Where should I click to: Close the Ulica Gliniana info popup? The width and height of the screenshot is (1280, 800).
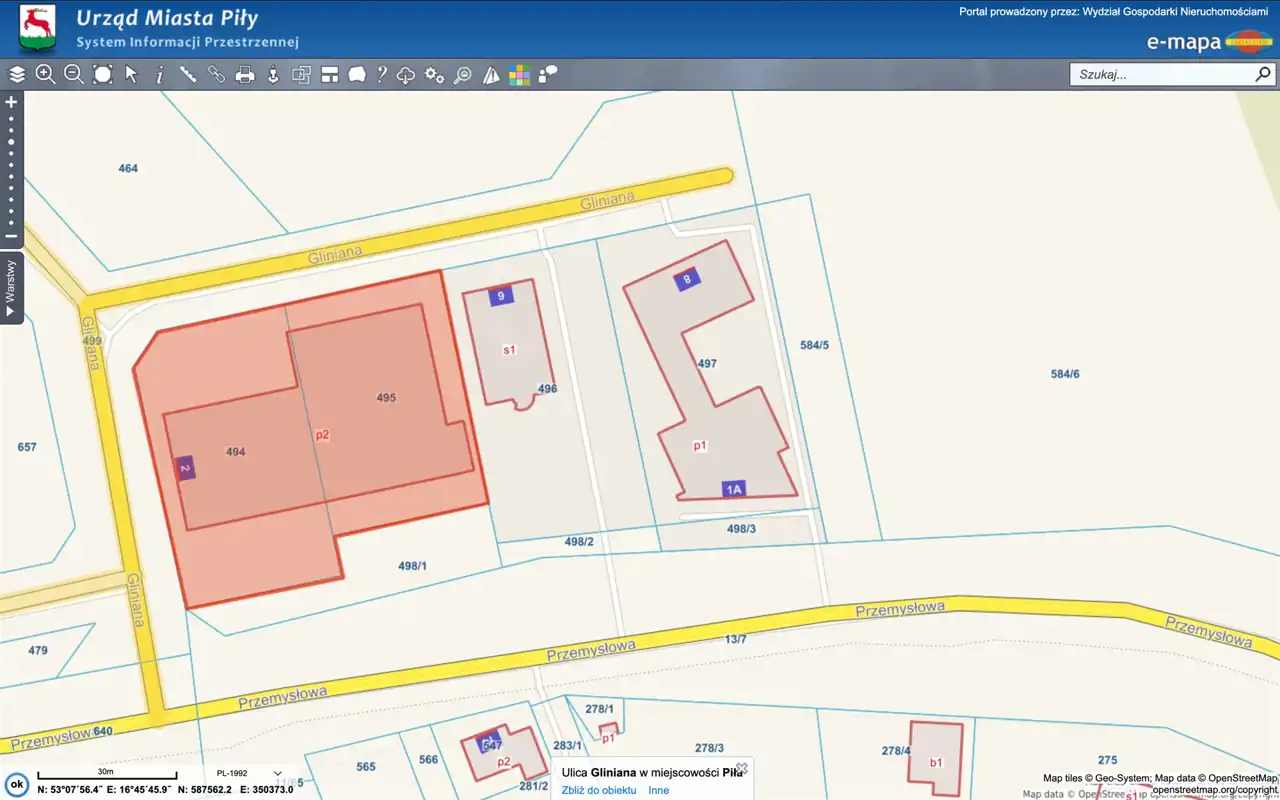tap(742, 768)
